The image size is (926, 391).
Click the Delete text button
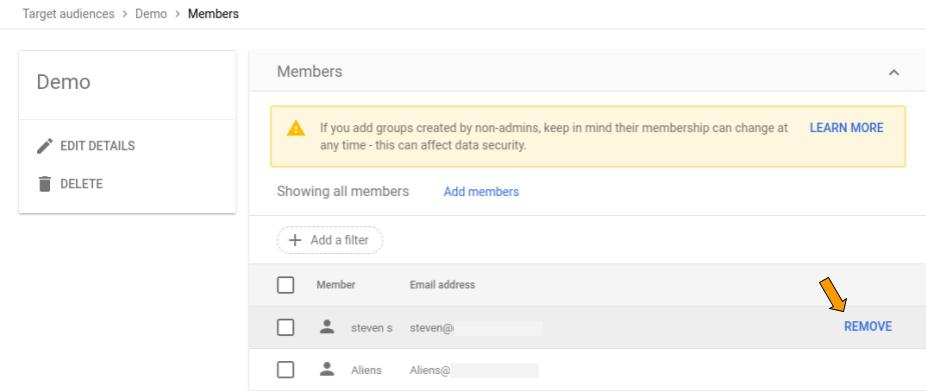pos(81,184)
